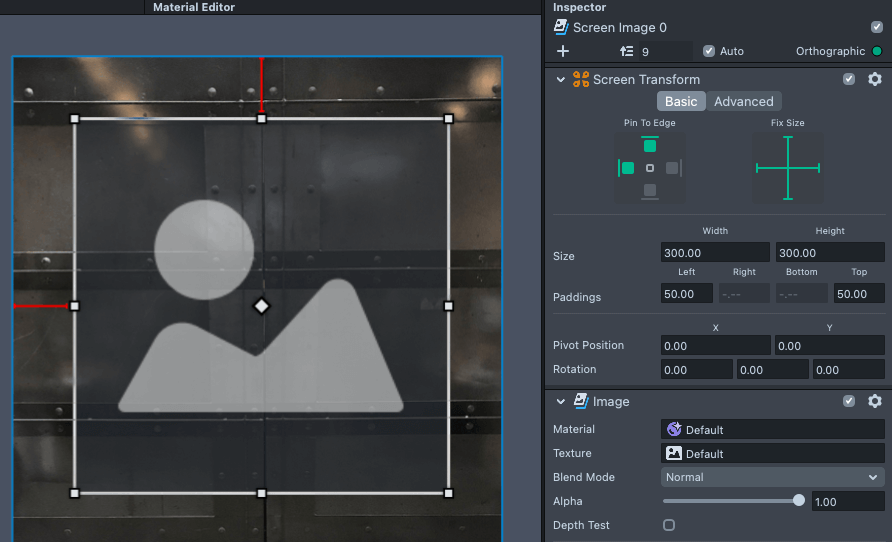The height and width of the screenshot is (542, 892).
Task: Enable the Depth Test checkbox
Action: click(669, 525)
